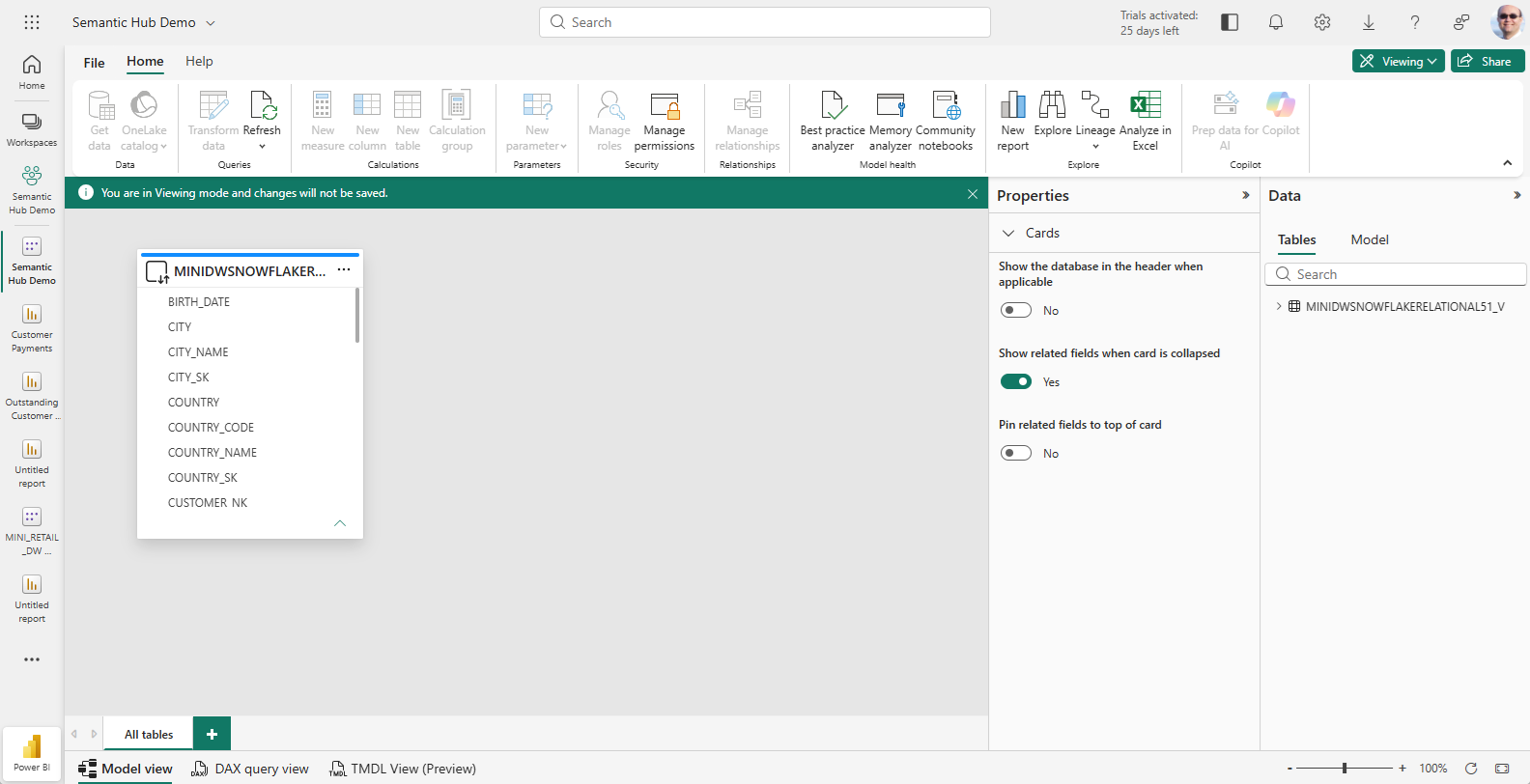Click the table card scrollbar
The height and width of the screenshot is (784, 1530).
(357, 315)
